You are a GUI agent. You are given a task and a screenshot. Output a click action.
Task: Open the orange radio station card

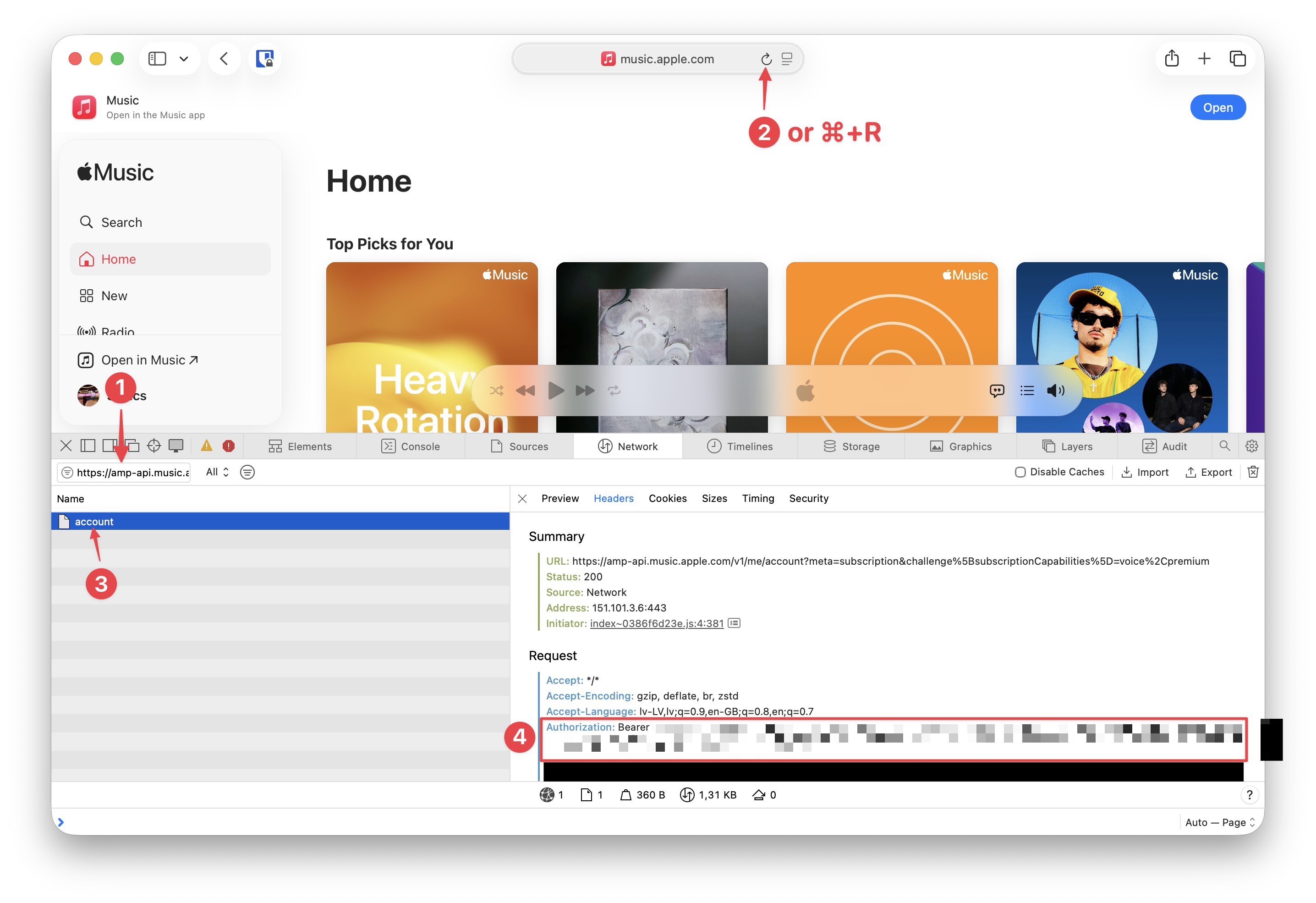click(x=891, y=347)
